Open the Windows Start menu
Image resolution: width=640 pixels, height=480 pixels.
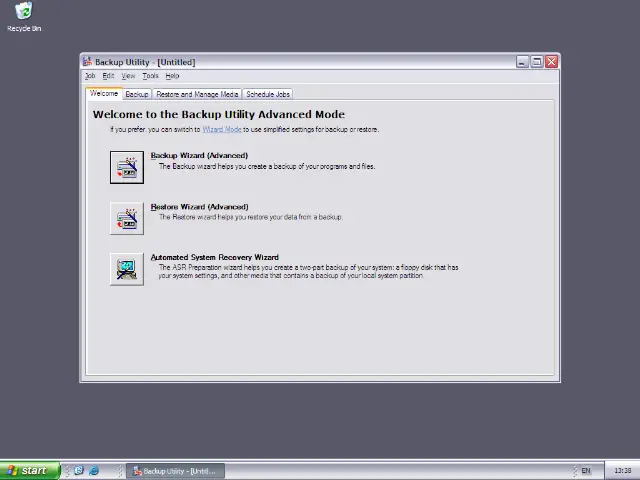coord(28,470)
